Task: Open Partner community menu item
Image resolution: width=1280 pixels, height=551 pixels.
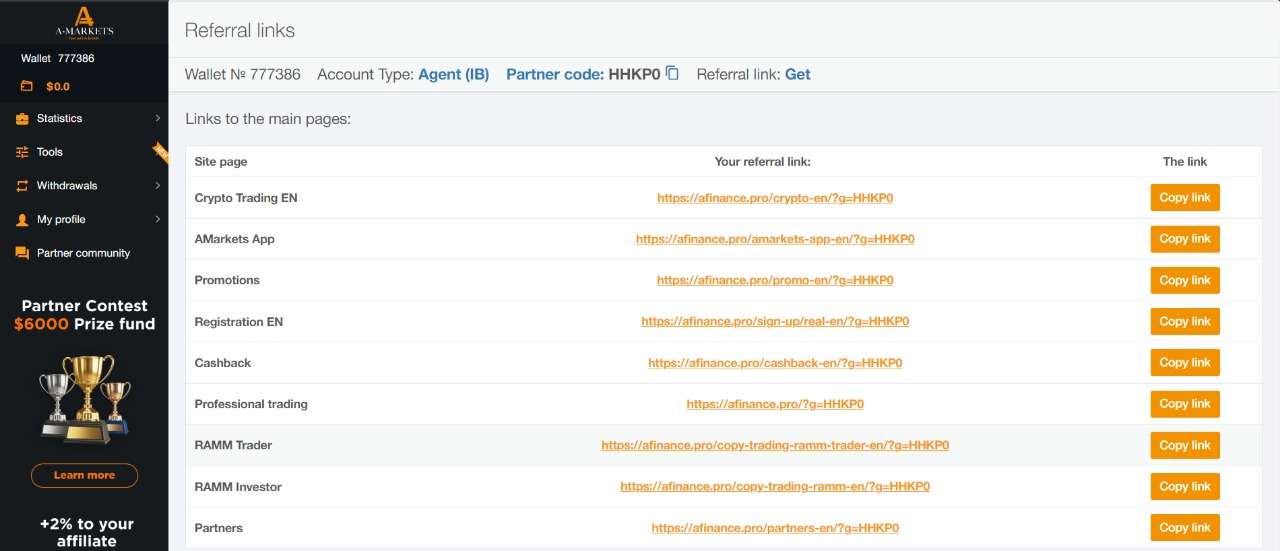Action: 83,254
